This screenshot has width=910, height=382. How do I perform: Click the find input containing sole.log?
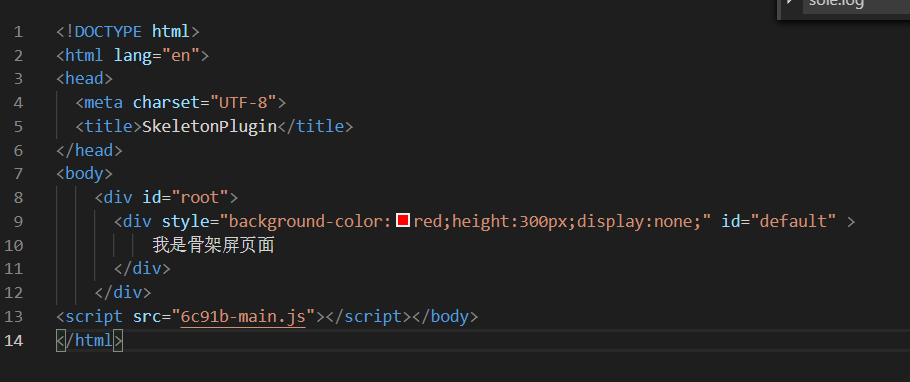pos(857,5)
